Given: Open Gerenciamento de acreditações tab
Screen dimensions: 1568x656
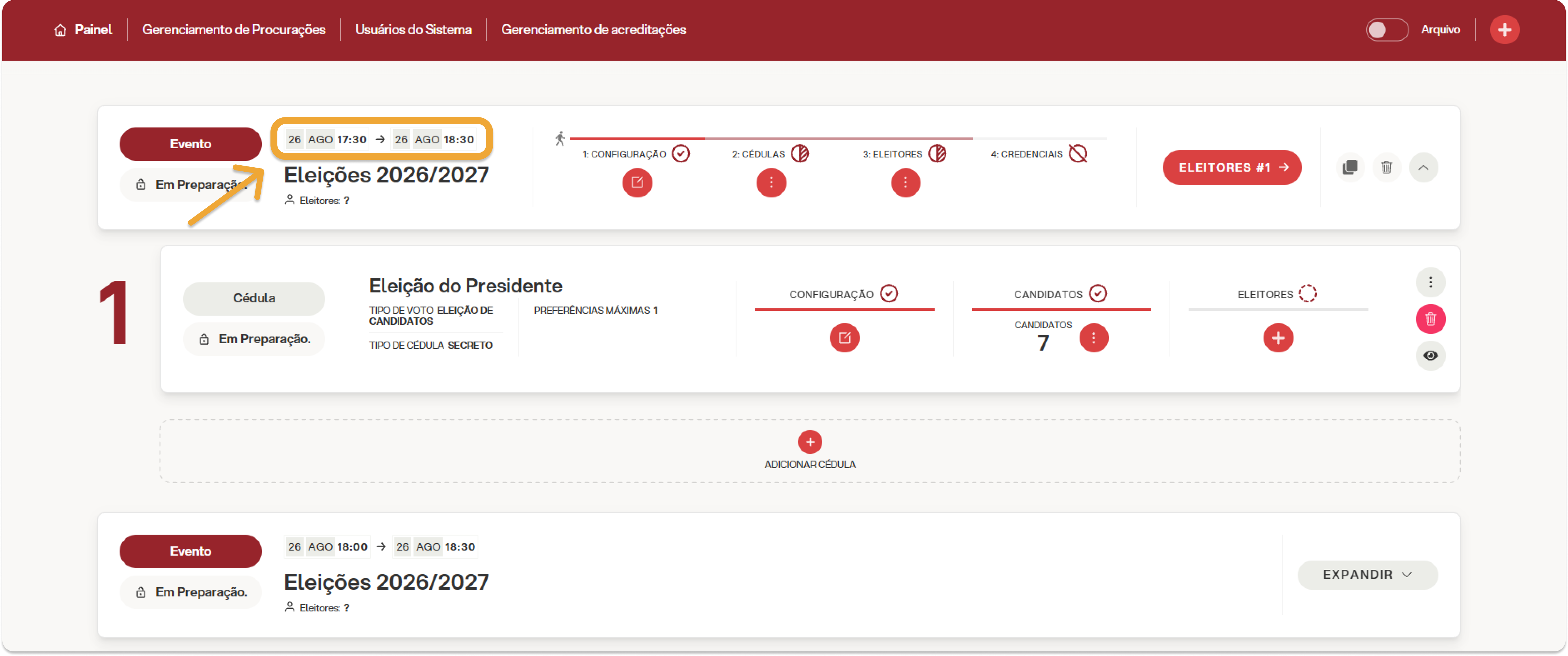Looking at the screenshot, I should (x=593, y=29).
